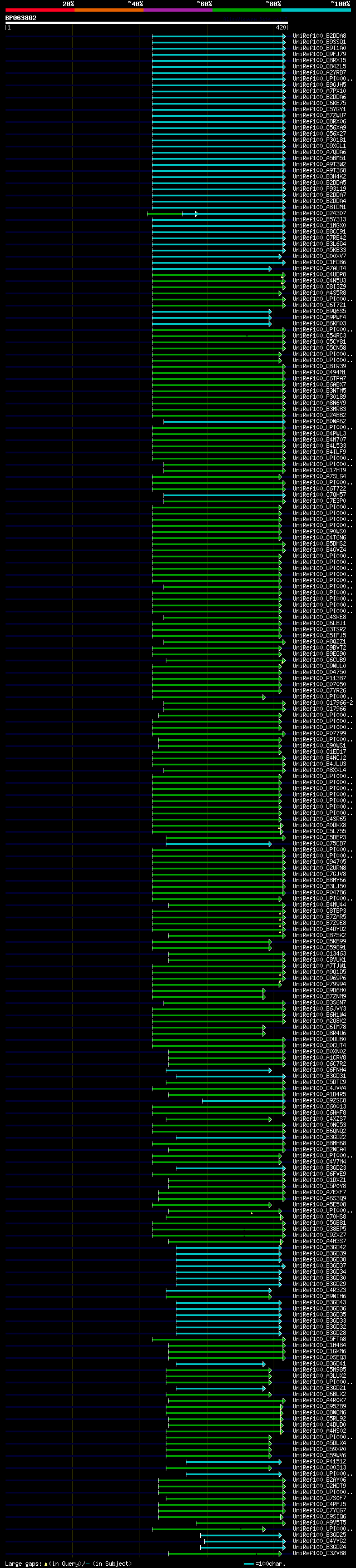
Task: Open hit UniRef100_B2DDA8
Action: point(319,36)
